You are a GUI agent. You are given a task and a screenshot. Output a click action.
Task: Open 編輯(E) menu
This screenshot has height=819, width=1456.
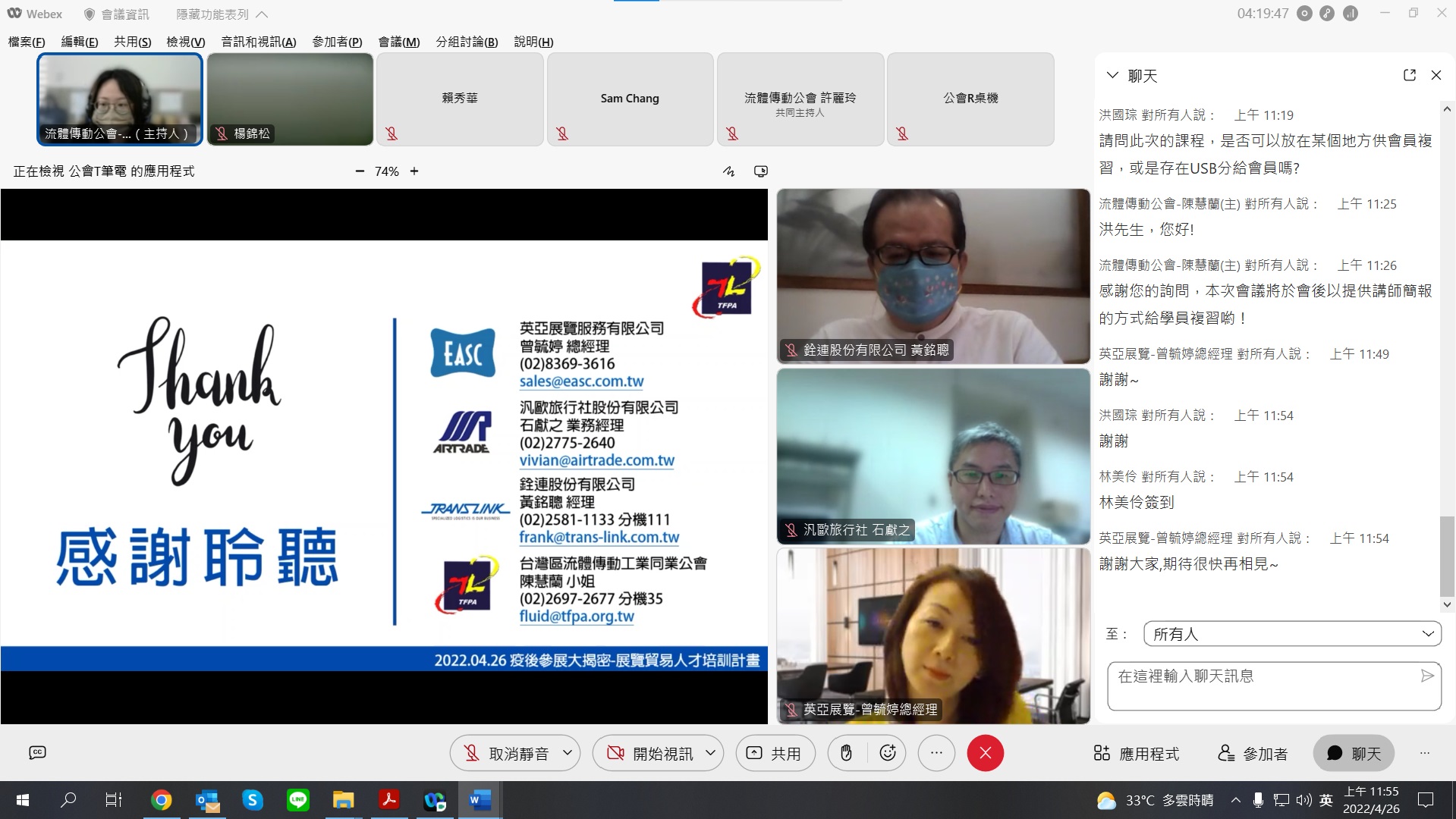coord(80,42)
